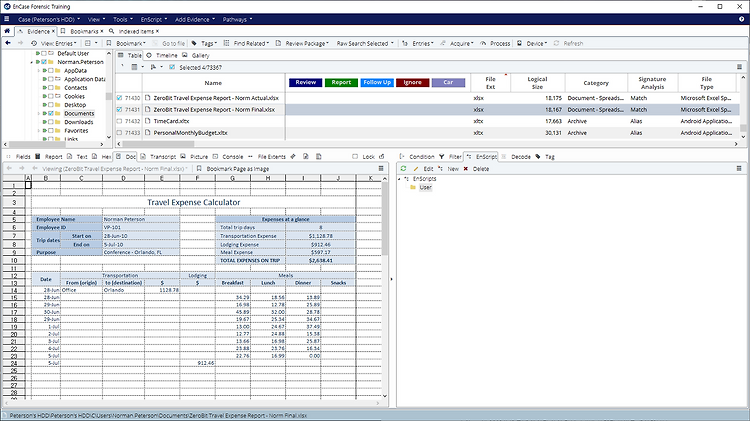The width and height of the screenshot is (750, 421).
Task: Go to the Home tab icon
Action: pos(7,31)
